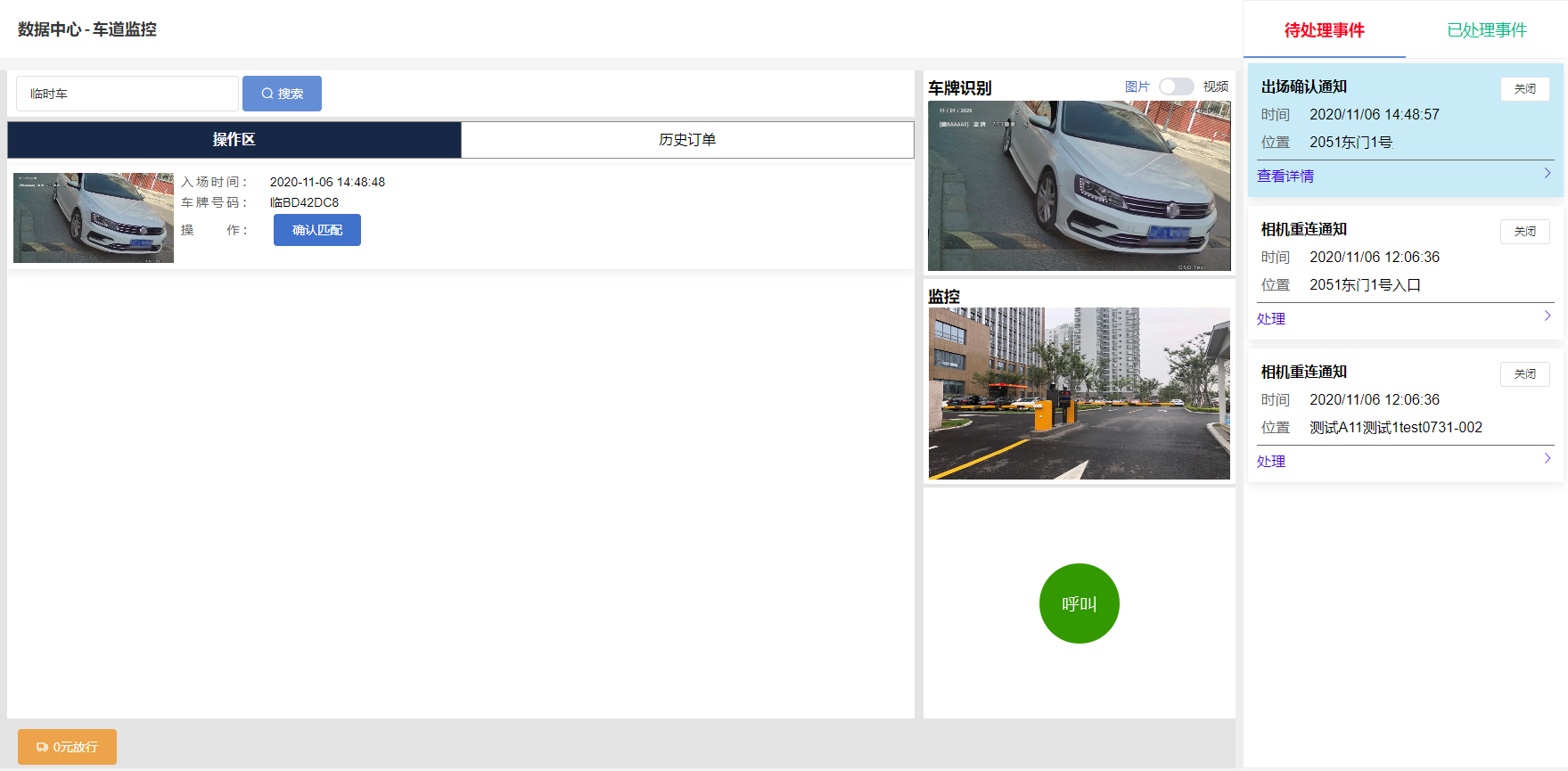Viewport: 1568px width, 771px height.
Task: Expand arrow on 2051东门1号入口 notification
Action: (x=1547, y=316)
